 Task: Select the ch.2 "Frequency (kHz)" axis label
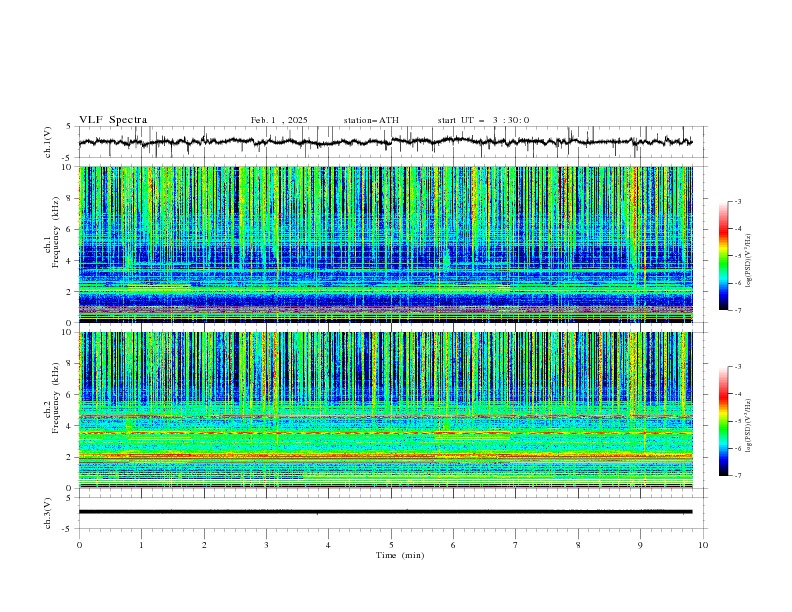55,398
